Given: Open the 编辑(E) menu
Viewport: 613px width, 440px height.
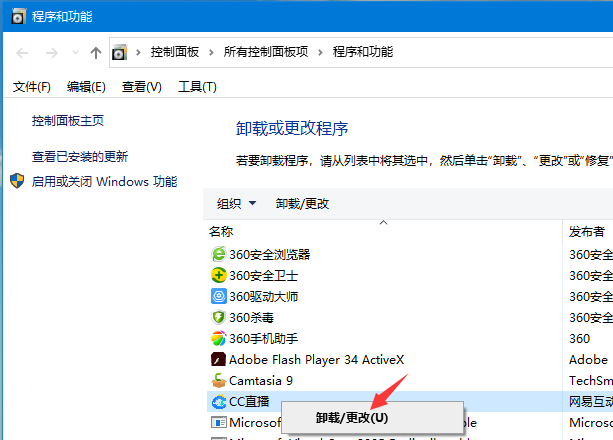Looking at the screenshot, I should [86, 87].
